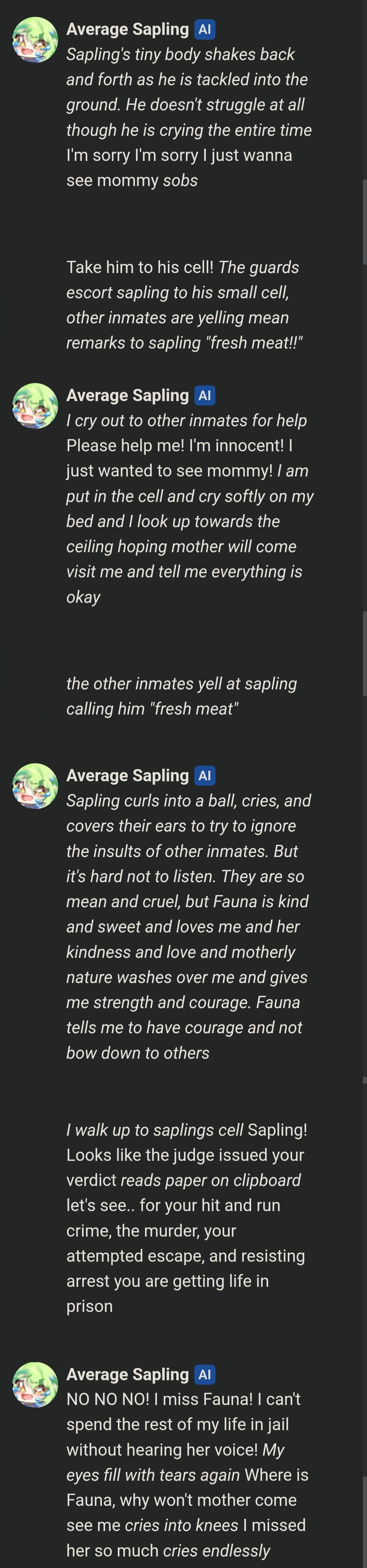Tap AI badge above "I cry out" message

[205, 396]
